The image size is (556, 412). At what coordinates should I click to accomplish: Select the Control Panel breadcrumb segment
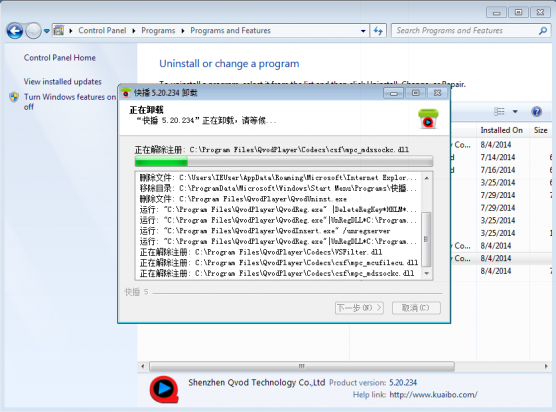tap(102, 30)
